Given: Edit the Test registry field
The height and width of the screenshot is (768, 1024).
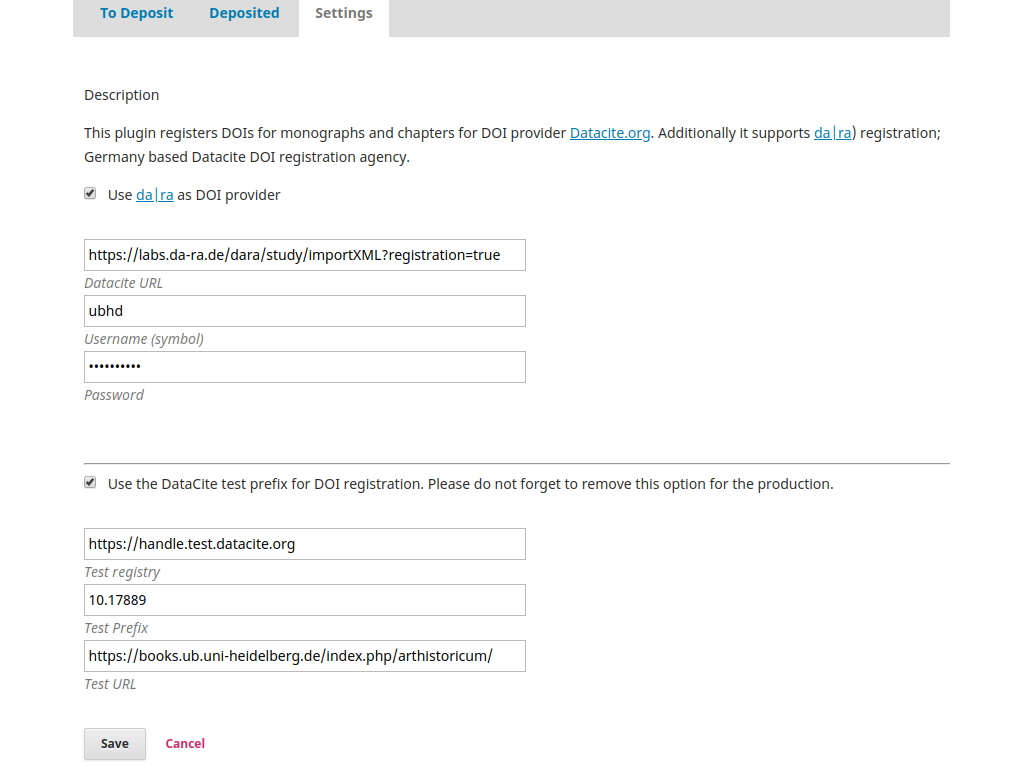Looking at the screenshot, I should click(304, 544).
